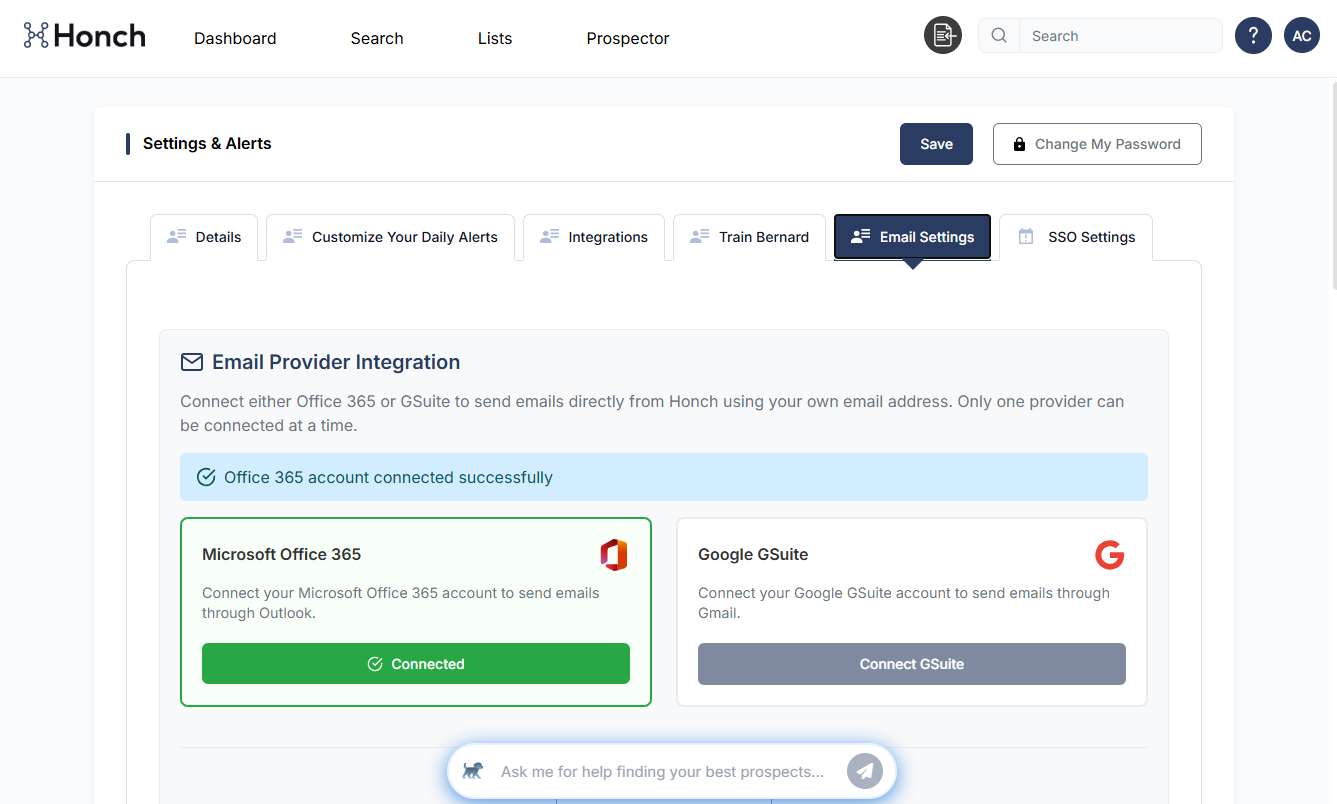The width and height of the screenshot is (1337, 804).
Task: Click the lock icon on Change My Password
Action: [x=1019, y=143]
